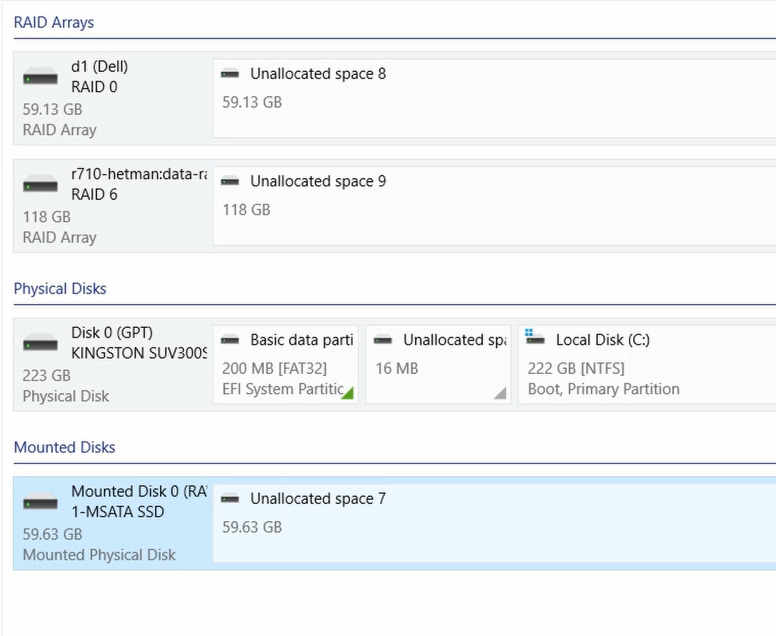This screenshot has width=776, height=636.
Task: Click the 16 MB unallocated space drive icon
Action: pos(383,340)
